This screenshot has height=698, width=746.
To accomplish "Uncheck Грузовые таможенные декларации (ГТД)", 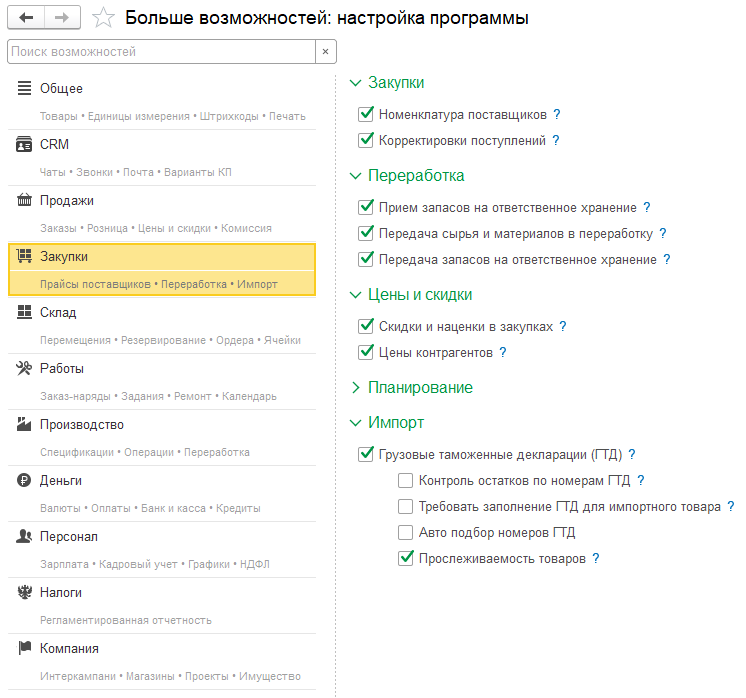I will 365,454.
